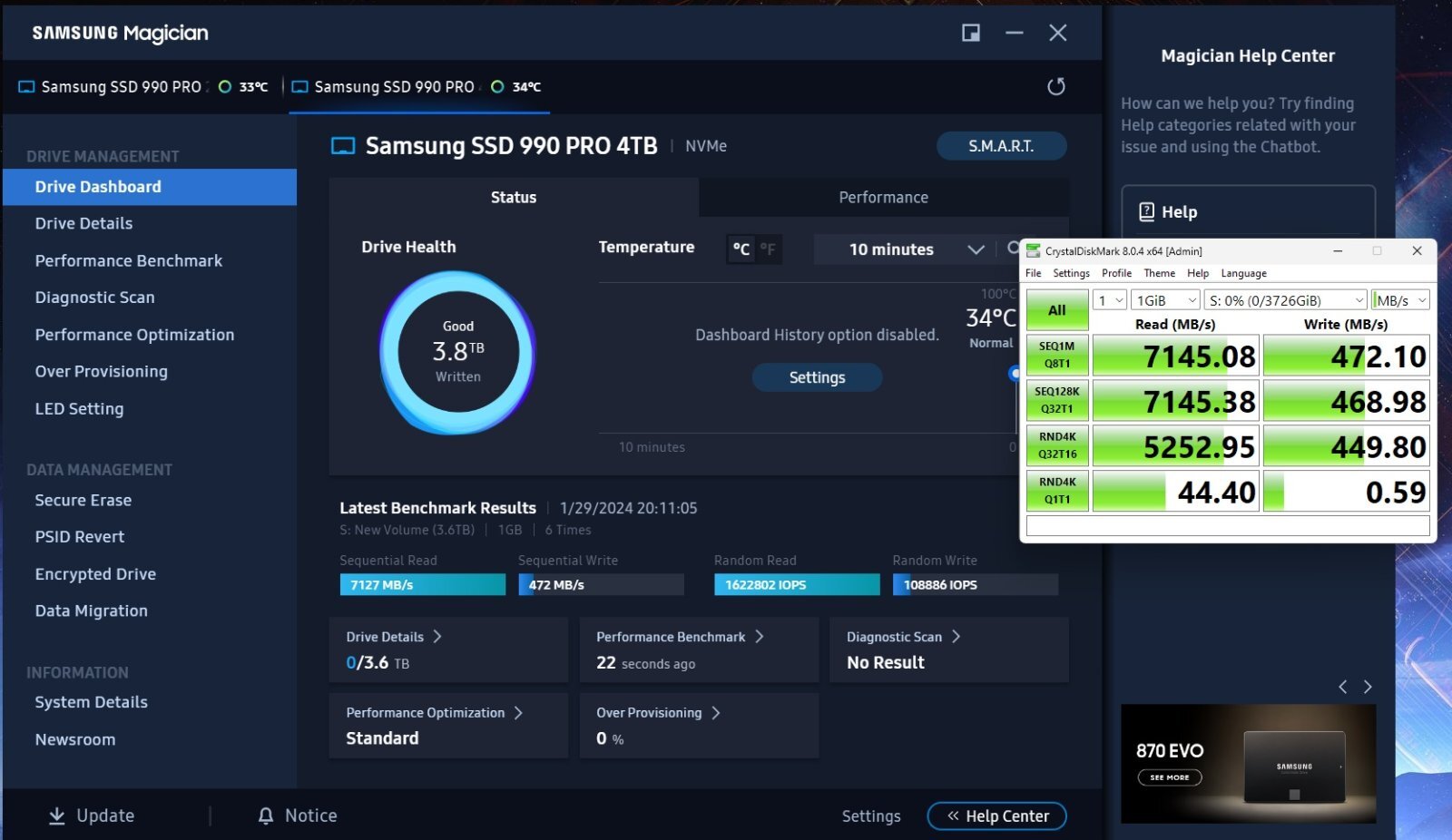Switch to the Performance tab
Image resolution: width=1452 pixels, height=840 pixels.
coord(883,197)
